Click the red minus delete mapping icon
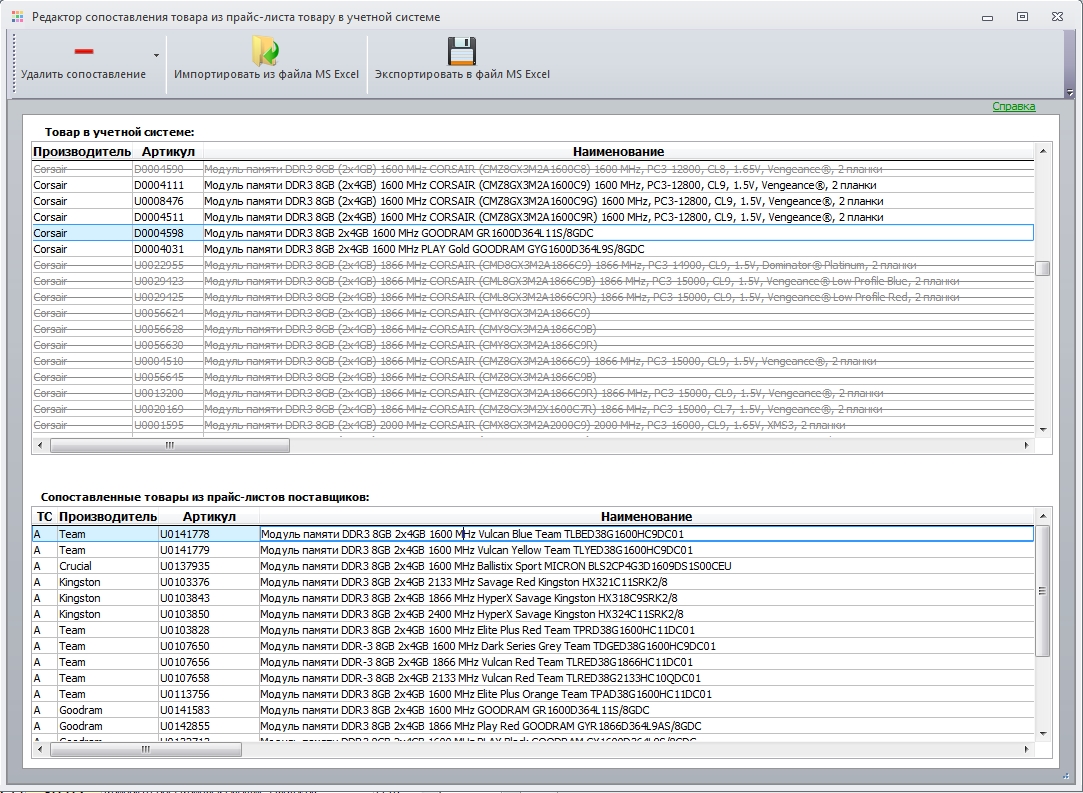This screenshot has height=793, width=1083. tap(84, 51)
